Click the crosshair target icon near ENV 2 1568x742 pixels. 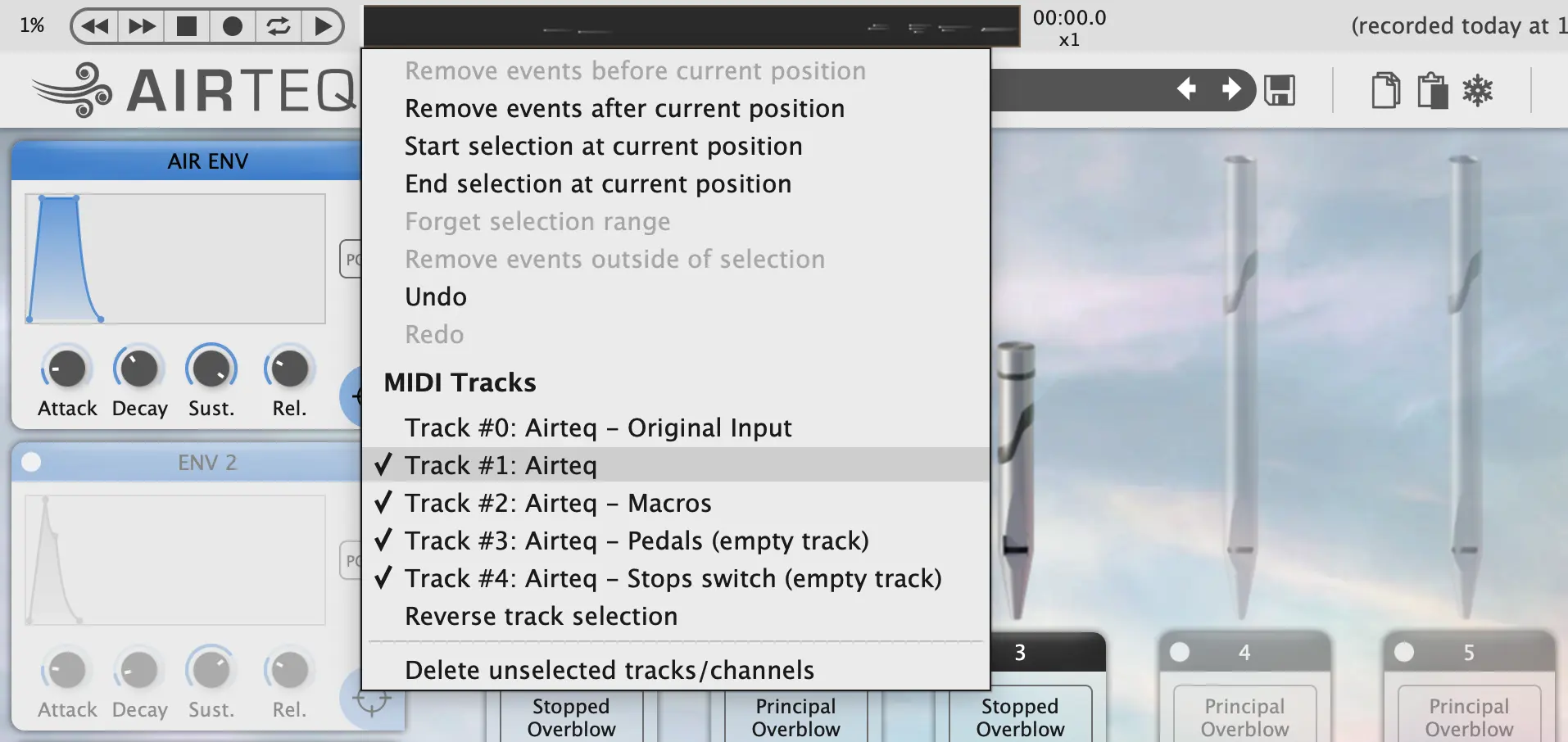tap(372, 701)
